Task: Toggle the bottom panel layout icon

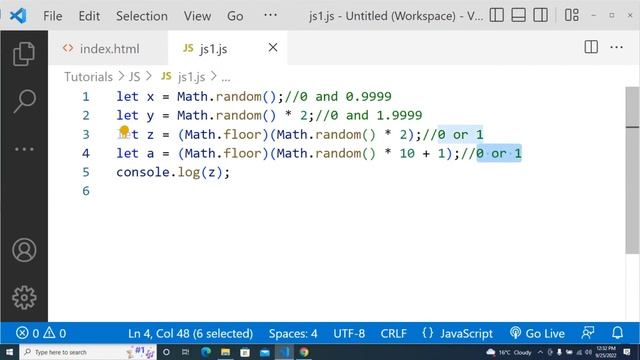Action: coord(518,16)
